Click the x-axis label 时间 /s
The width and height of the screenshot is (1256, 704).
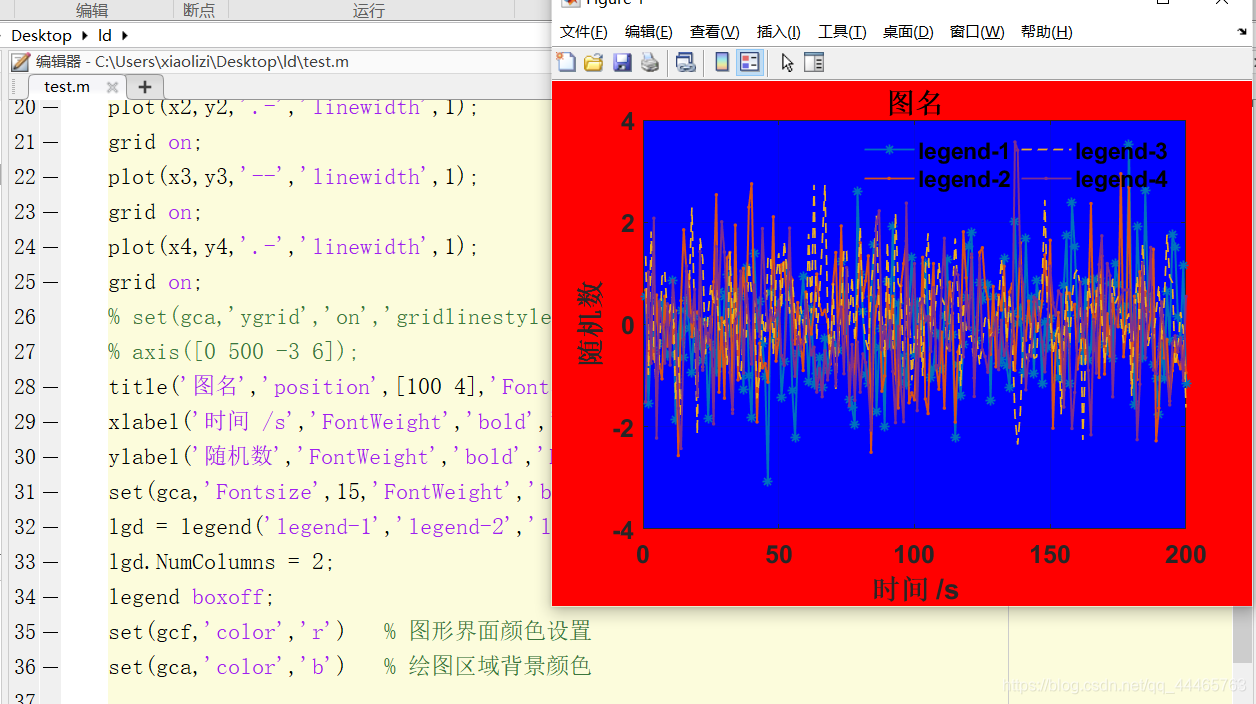(x=915, y=589)
